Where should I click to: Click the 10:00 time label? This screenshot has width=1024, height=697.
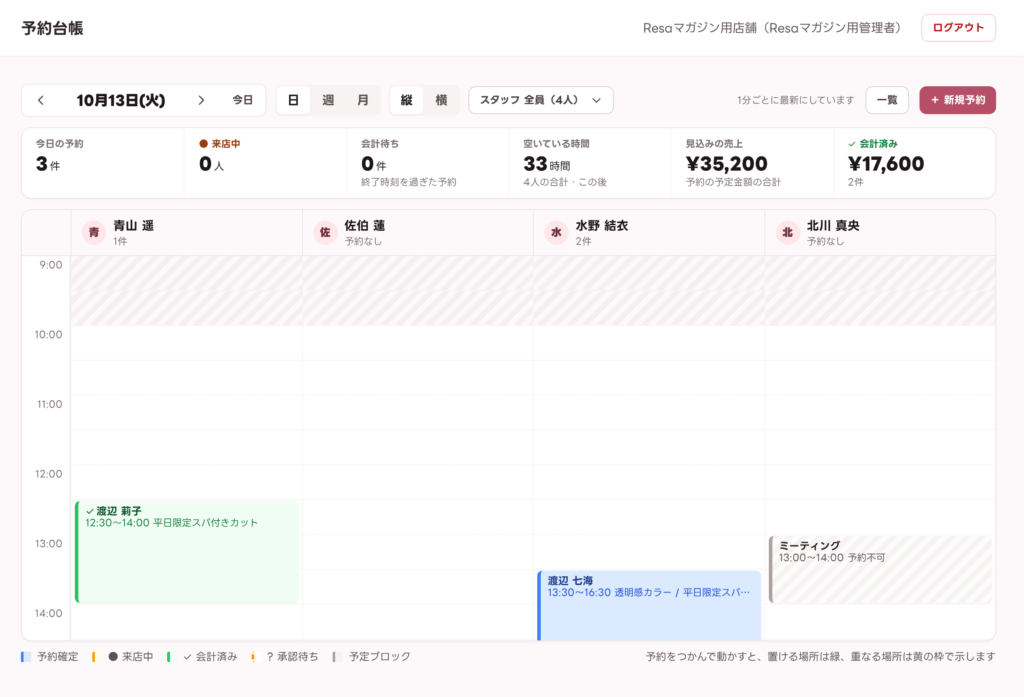point(48,334)
